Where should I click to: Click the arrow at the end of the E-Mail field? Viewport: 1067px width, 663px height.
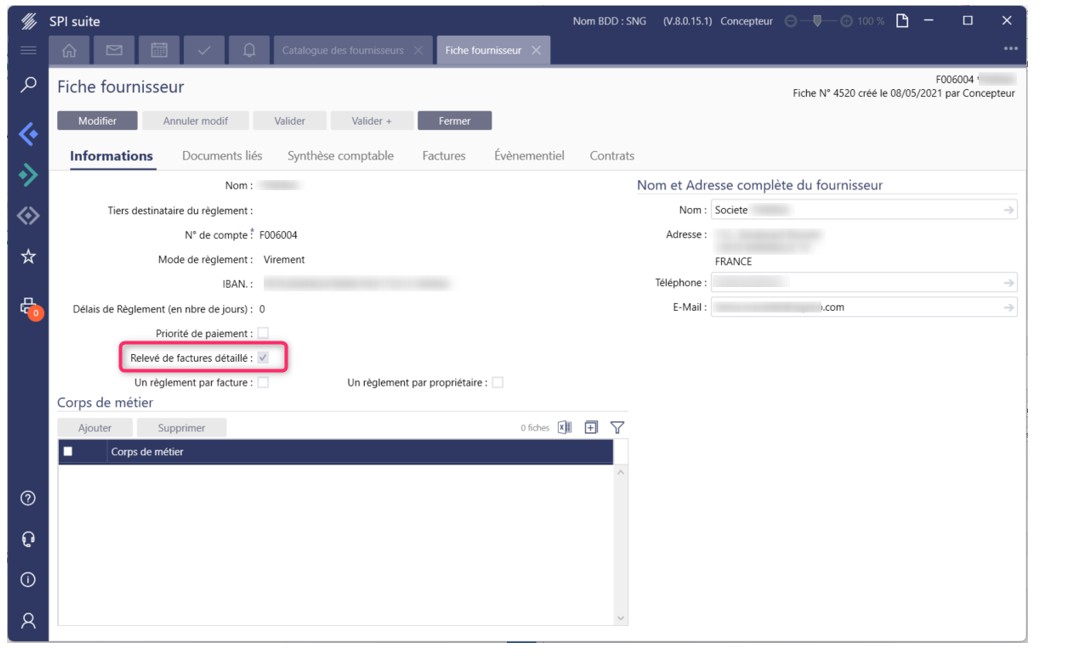[1008, 308]
